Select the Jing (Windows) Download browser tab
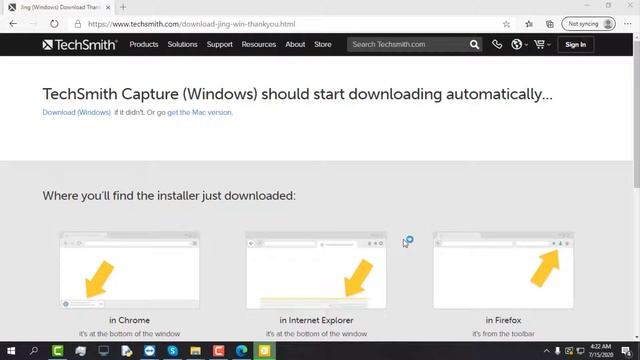The height and width of the screenshot is (360, 640). tap(59, 7)
